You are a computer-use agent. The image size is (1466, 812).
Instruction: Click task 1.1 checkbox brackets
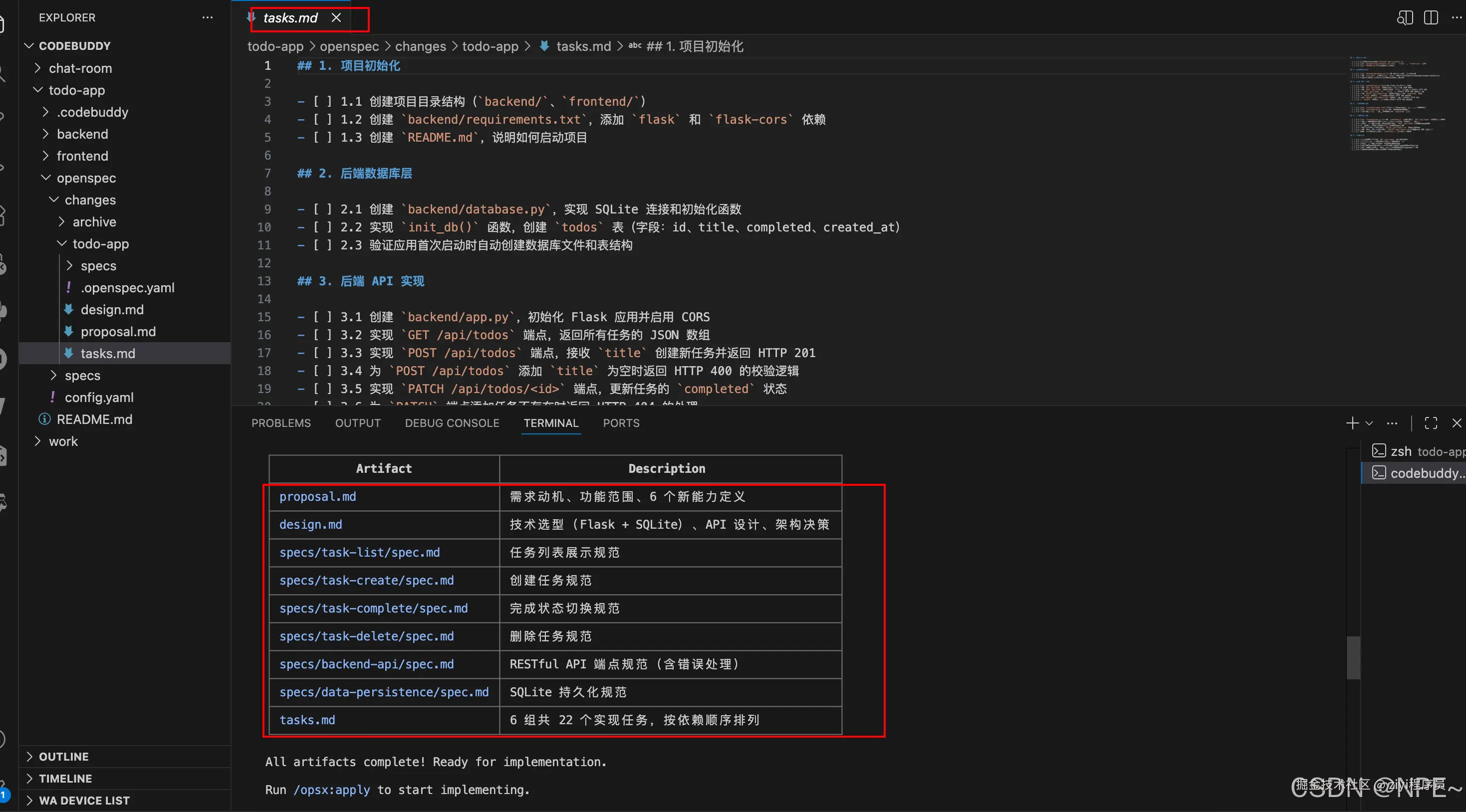coord(322,101)
